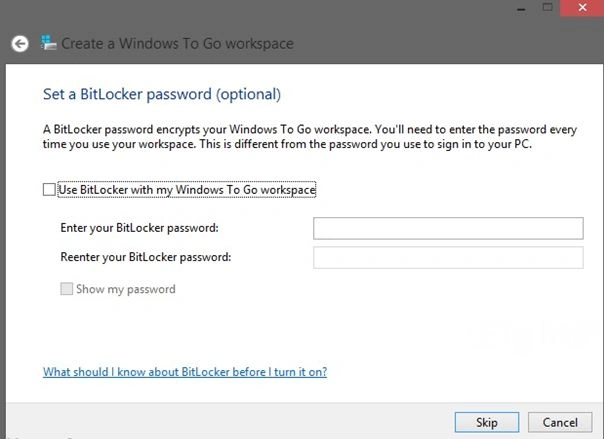Enable Use BitLocker with my workspace checkbox

point(49,189)
